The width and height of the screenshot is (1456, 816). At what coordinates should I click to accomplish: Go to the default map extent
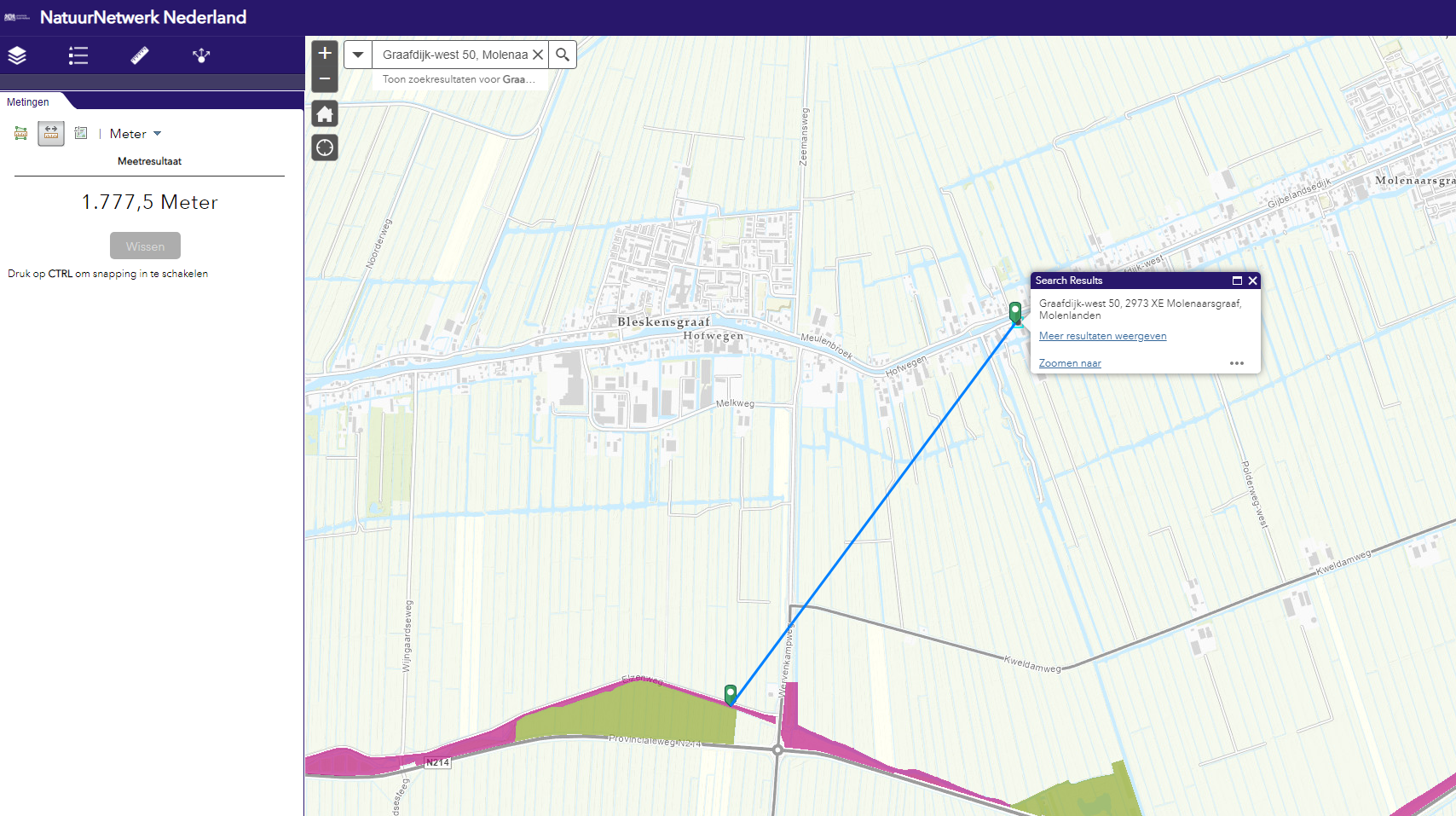coord(325,113)
